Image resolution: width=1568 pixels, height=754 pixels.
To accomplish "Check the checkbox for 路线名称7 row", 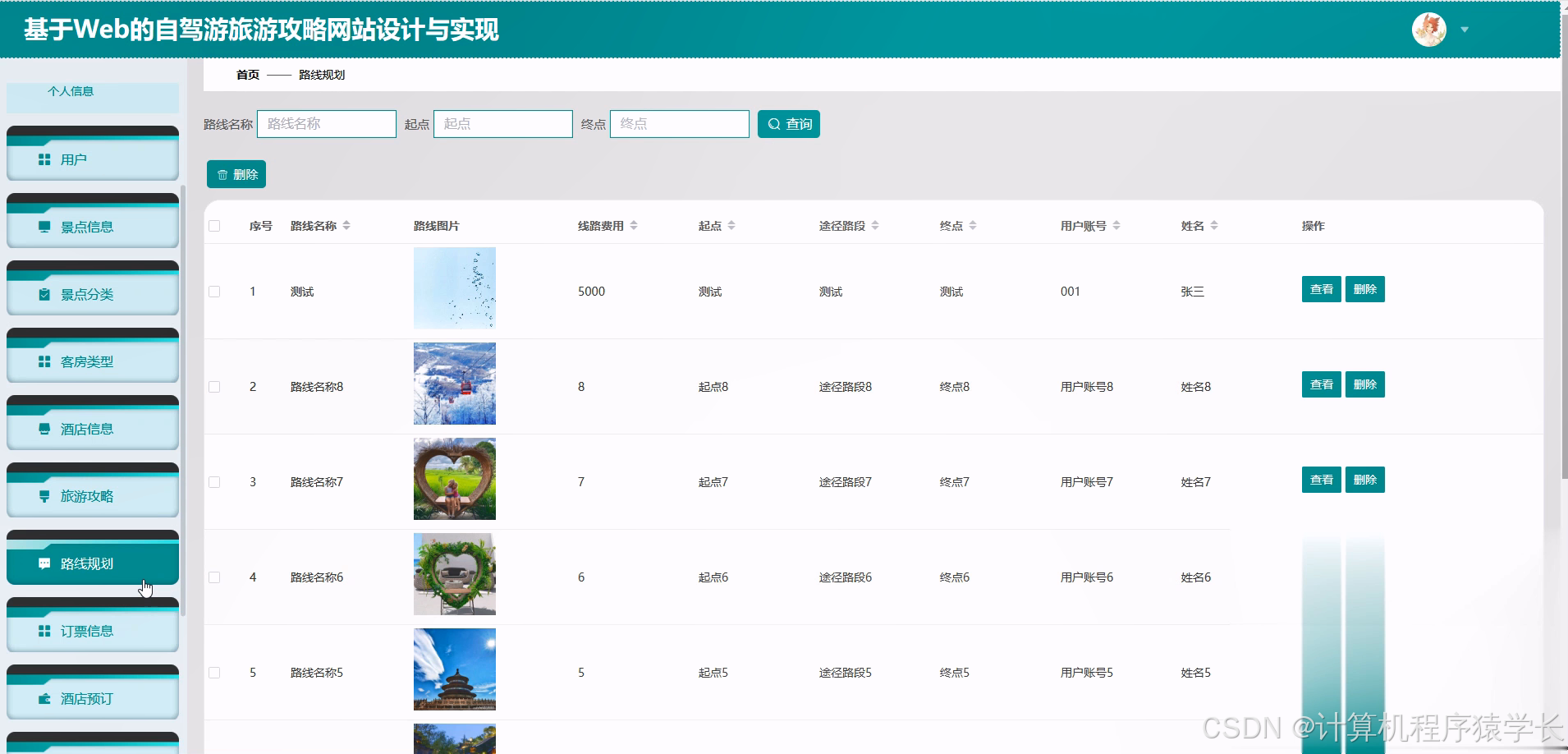I will [215, 481].
